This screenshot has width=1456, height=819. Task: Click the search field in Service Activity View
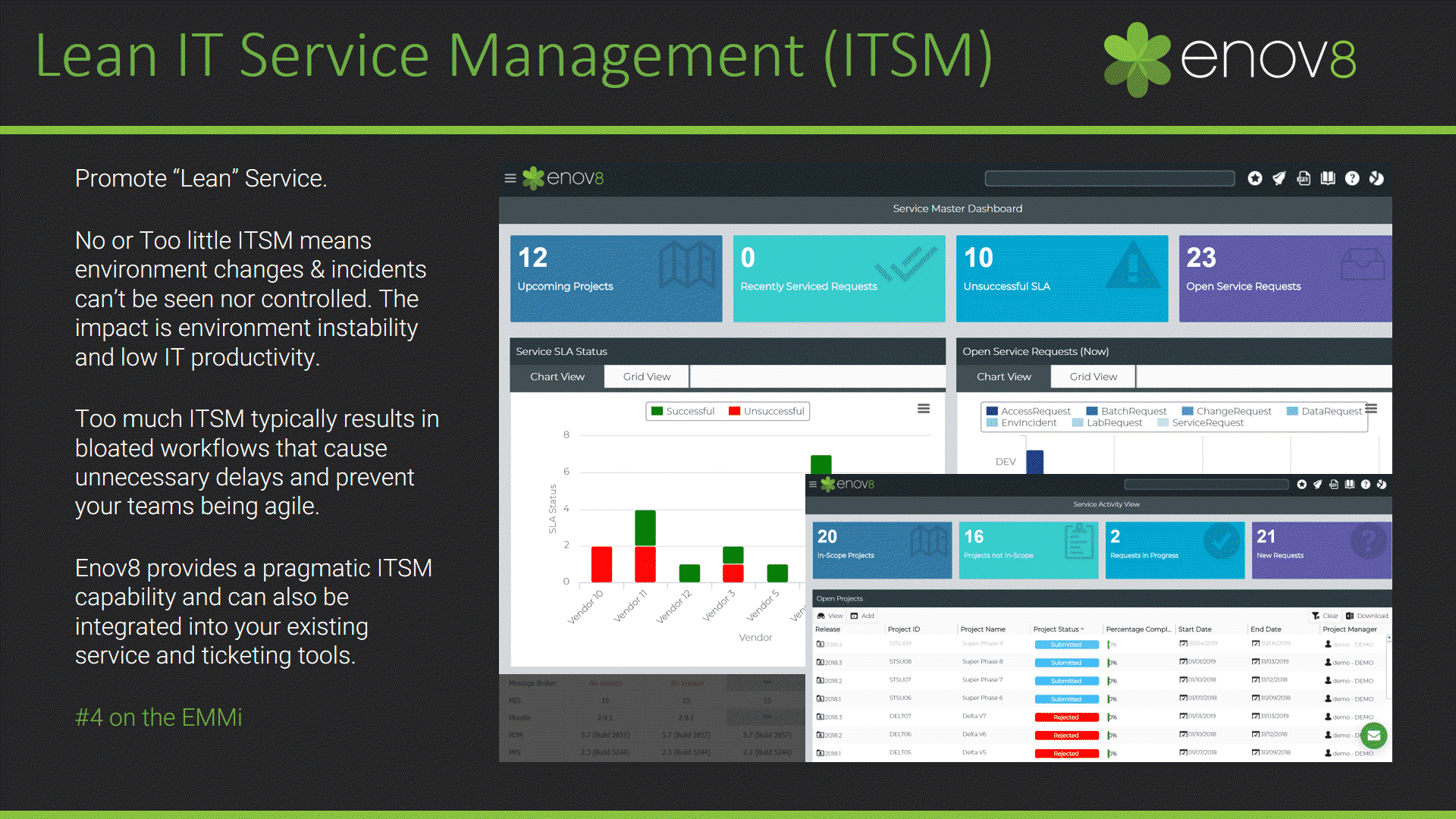pos(1206,484)
